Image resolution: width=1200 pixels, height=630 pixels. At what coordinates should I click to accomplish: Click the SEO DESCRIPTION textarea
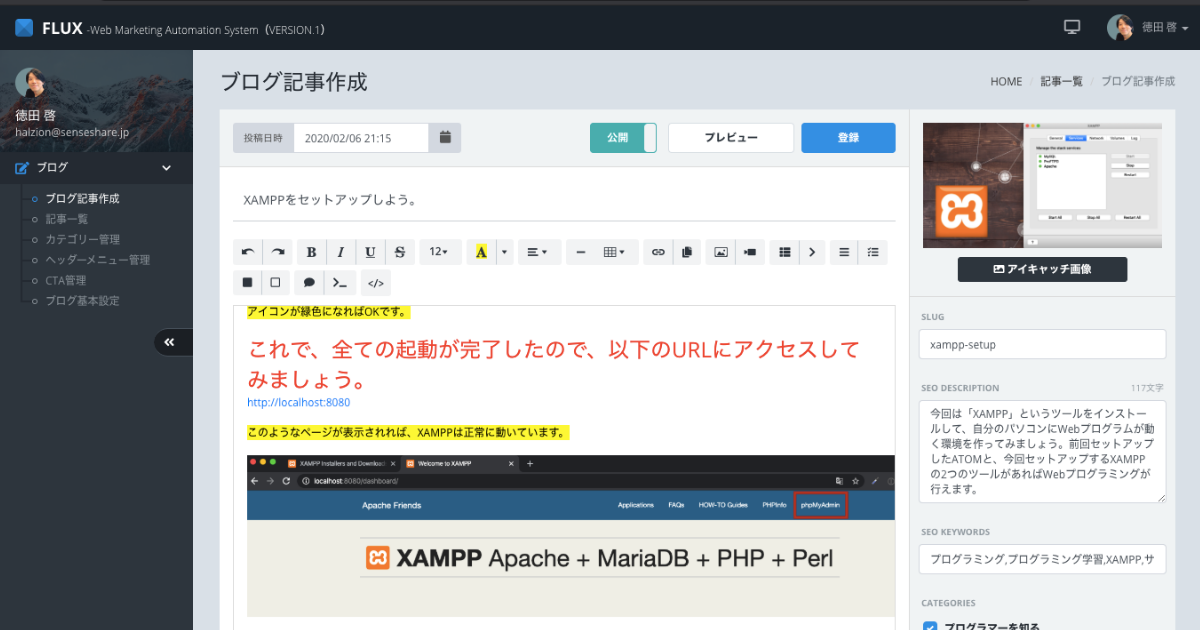click(1042, 452)
